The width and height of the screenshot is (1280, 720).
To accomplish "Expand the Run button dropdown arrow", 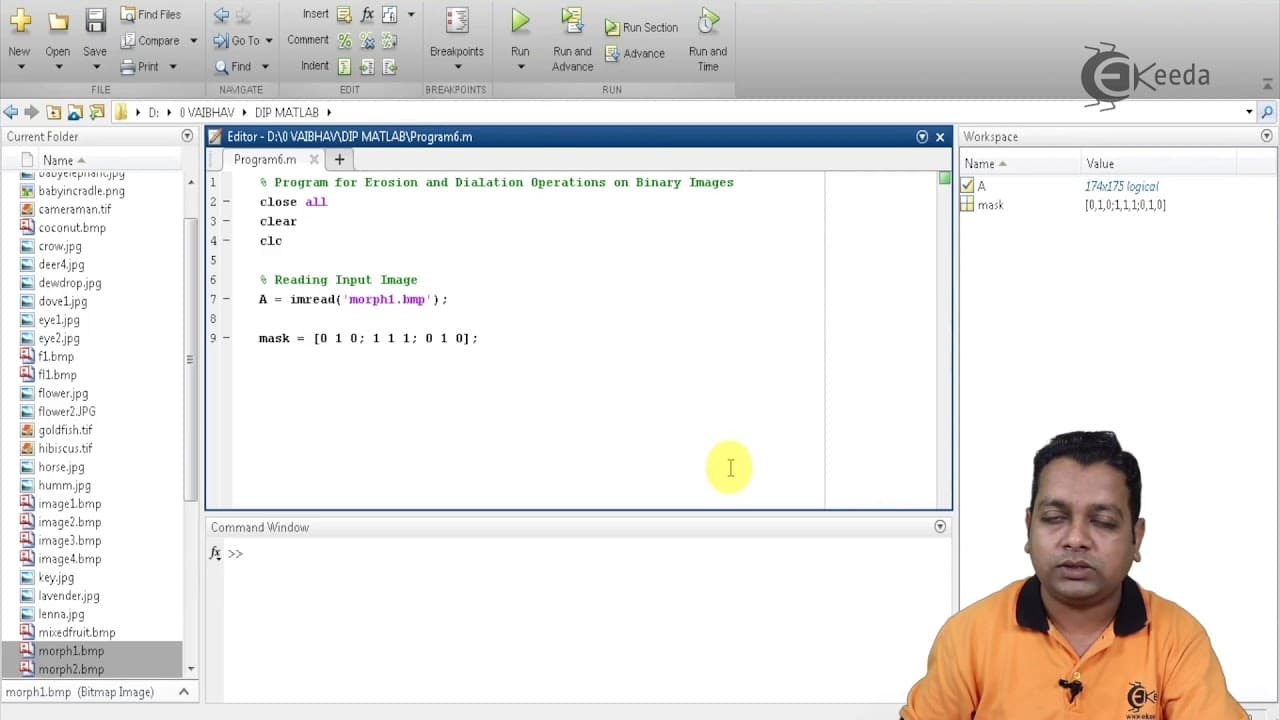I will point(520,67).
